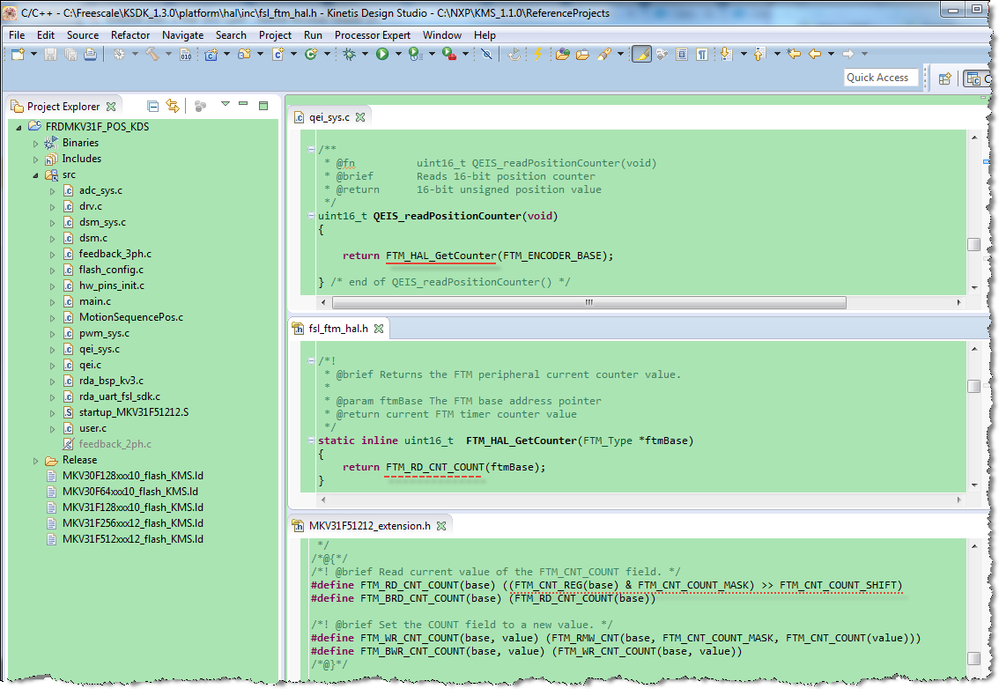Viewport: 999px width, 689px height.
Task: Maximize the Project Explorer panel
Action: (263, 106)
